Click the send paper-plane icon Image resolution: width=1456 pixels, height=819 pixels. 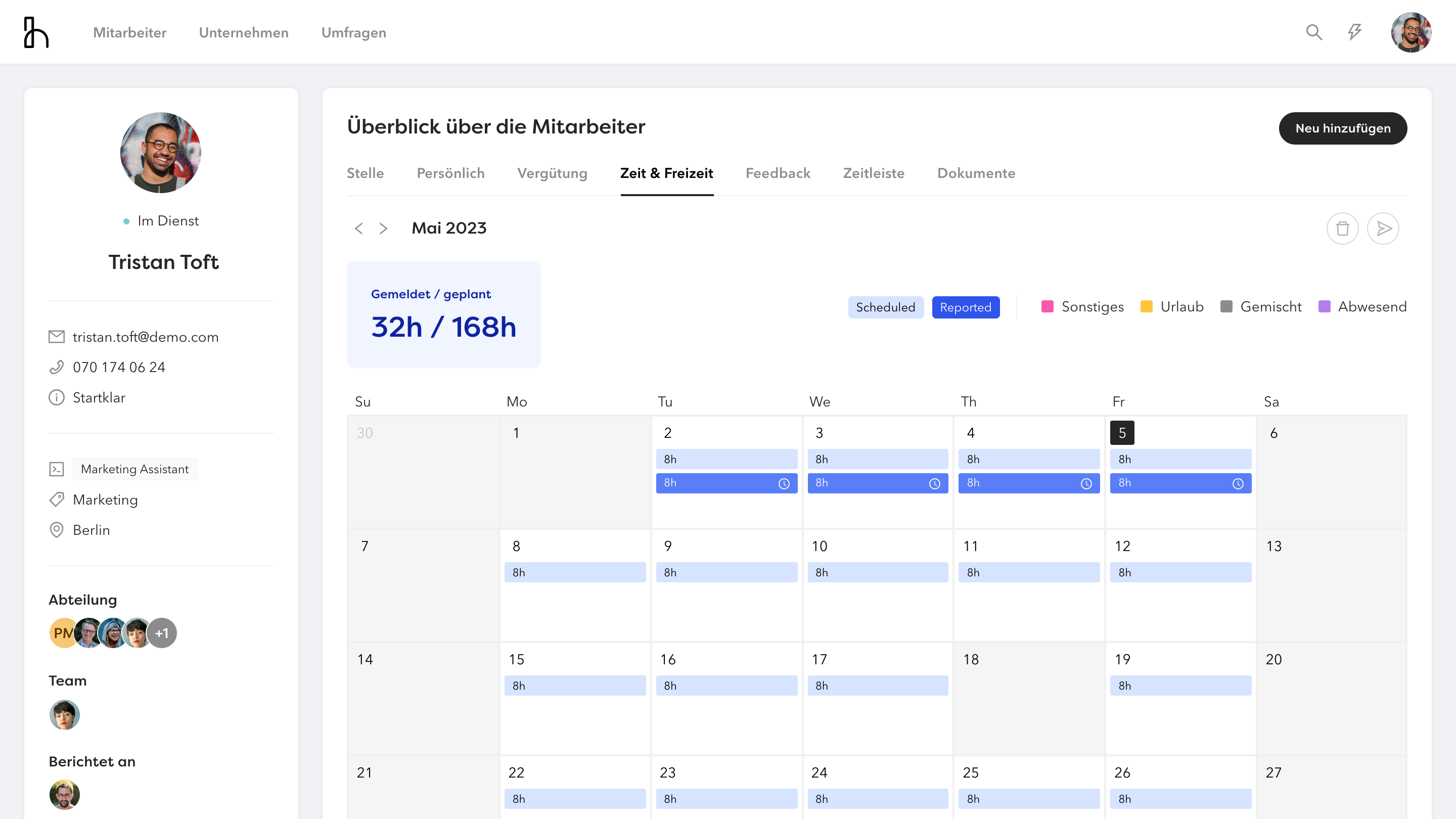pos(1383,229)
